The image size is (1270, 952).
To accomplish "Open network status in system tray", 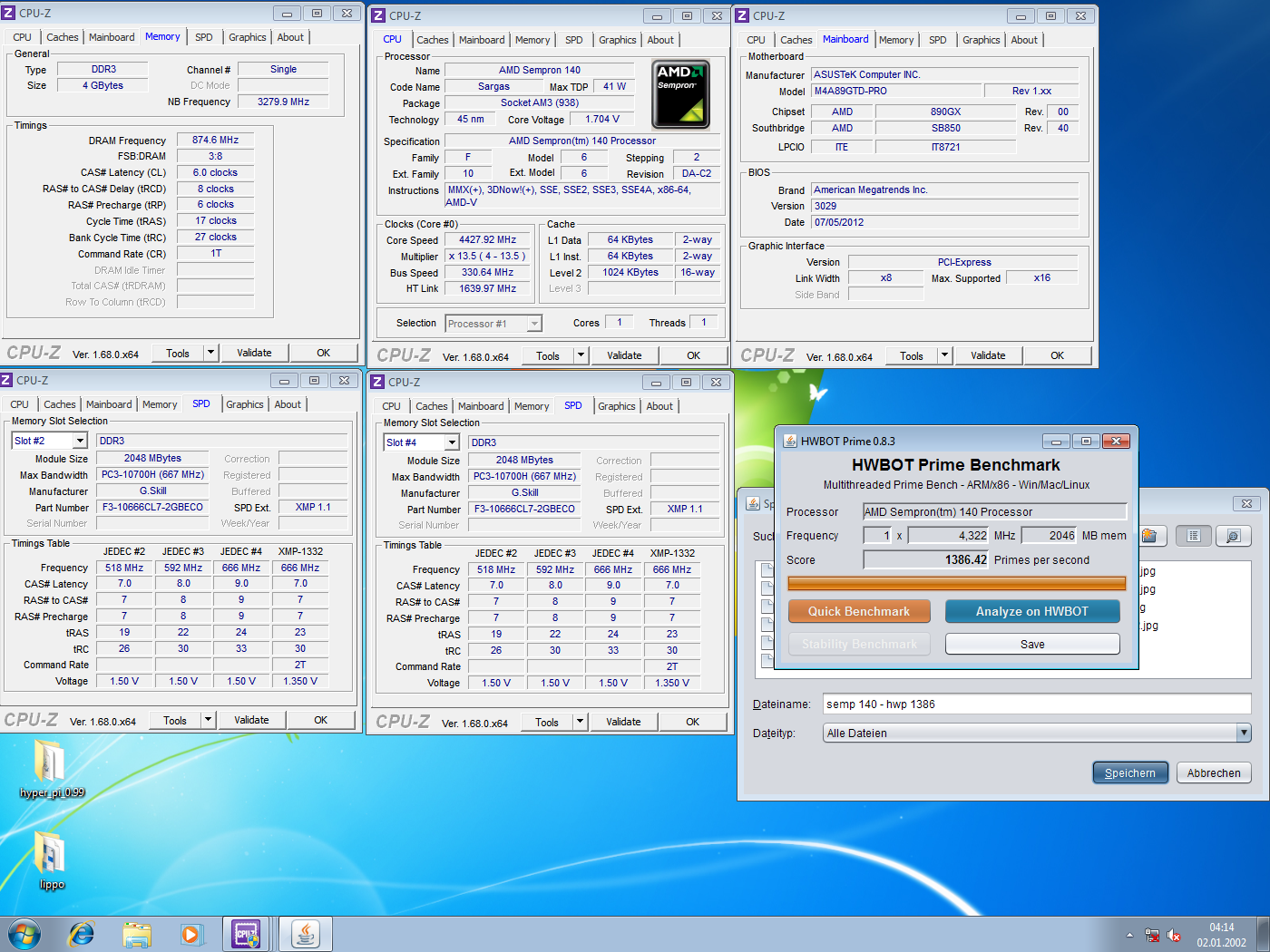I will (x=1152, y=935).
